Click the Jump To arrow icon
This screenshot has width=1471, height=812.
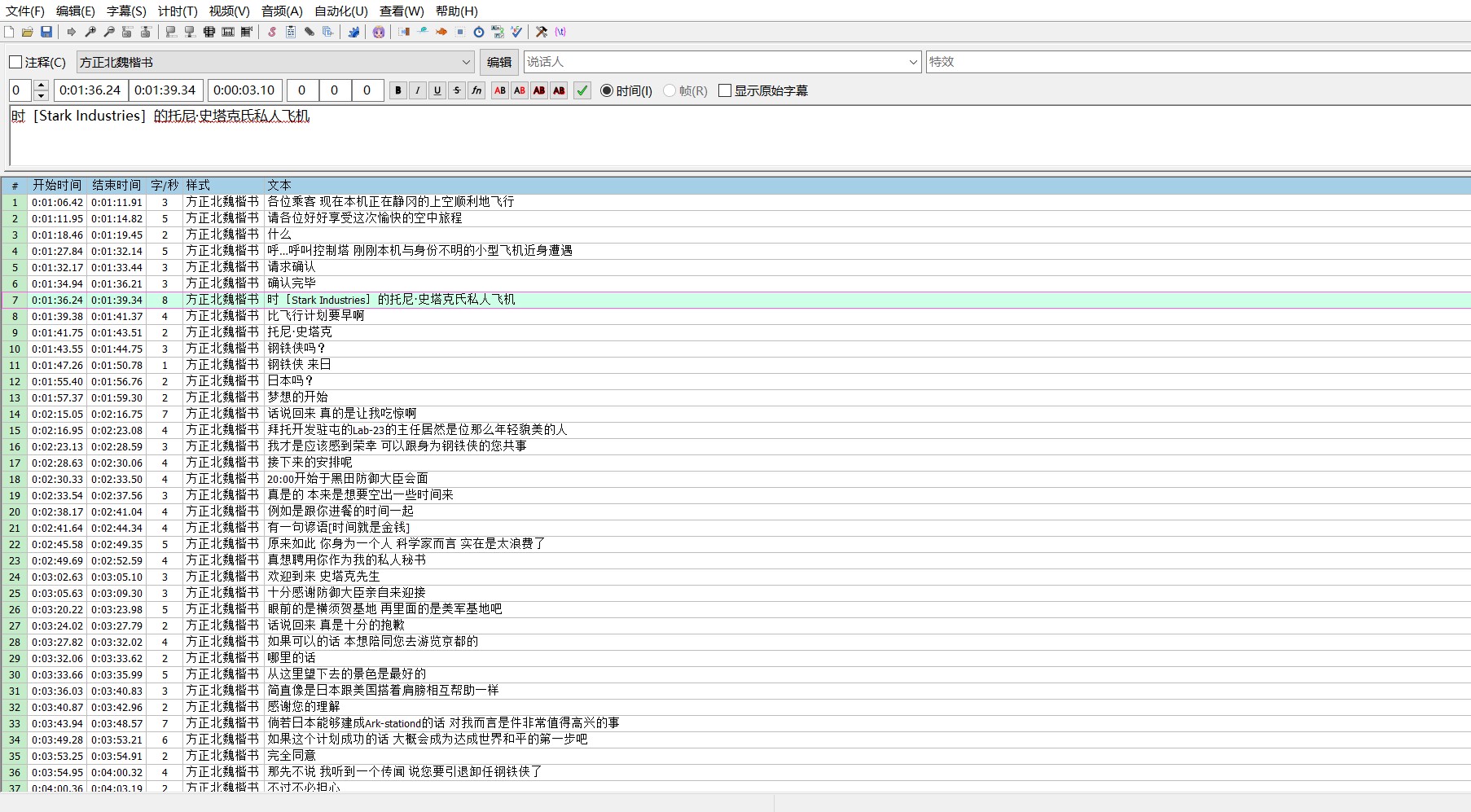pyautogui.click(x=72, y=32)
